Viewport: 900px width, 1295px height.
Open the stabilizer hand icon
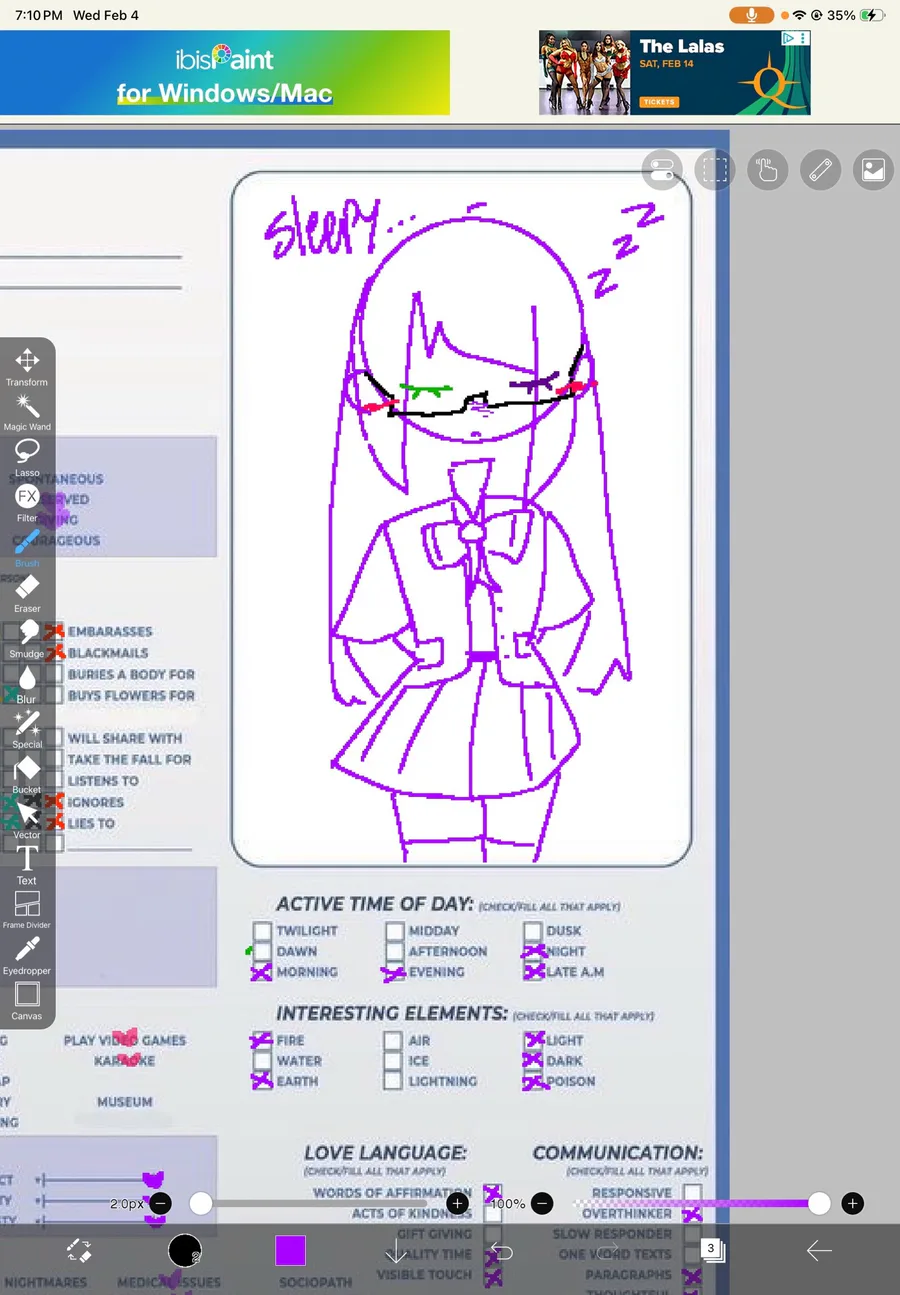tap(767, 170)
